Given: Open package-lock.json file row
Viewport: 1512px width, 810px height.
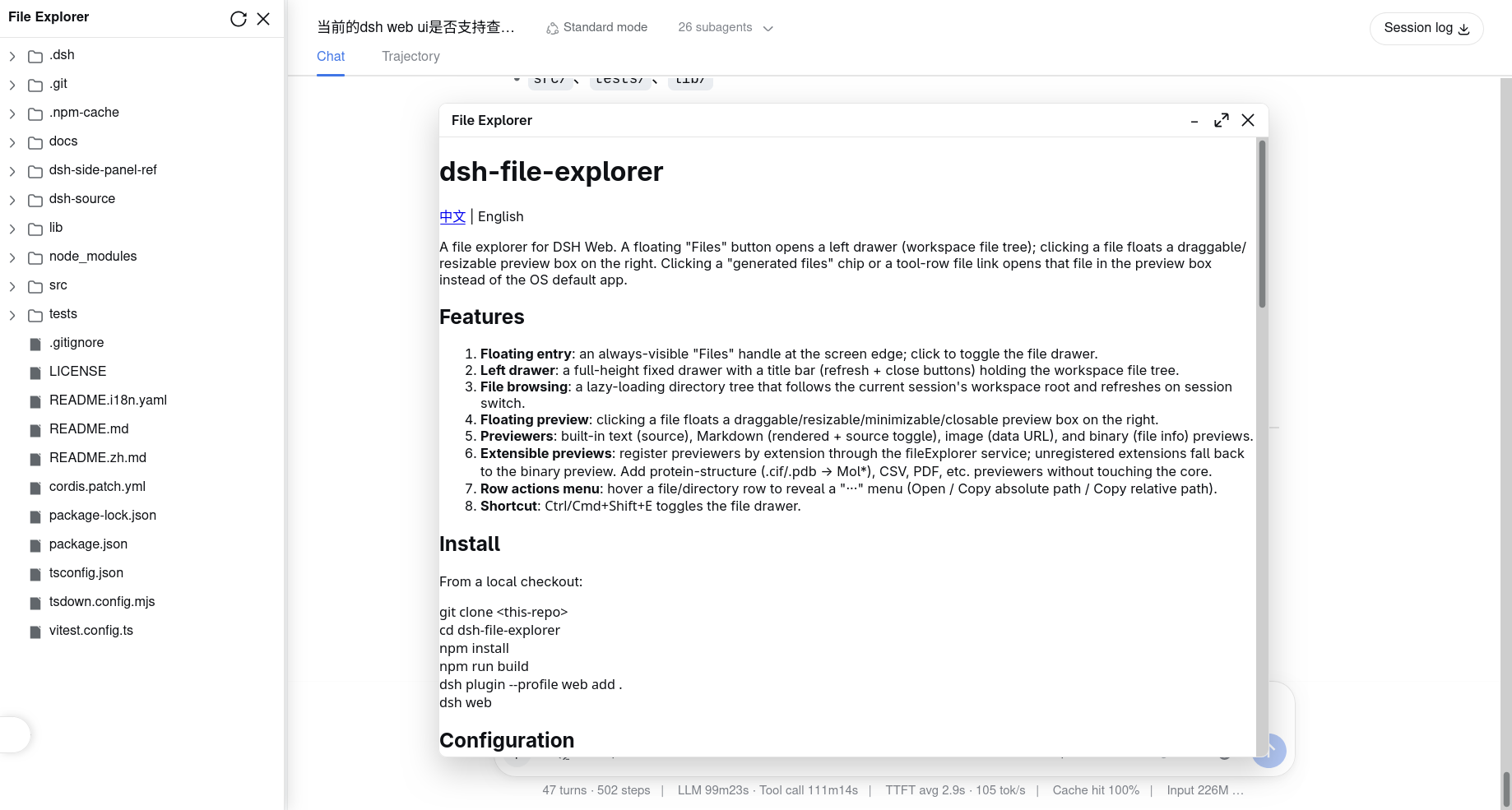Looking at the screenshot, I should click(x=141, y=516).
